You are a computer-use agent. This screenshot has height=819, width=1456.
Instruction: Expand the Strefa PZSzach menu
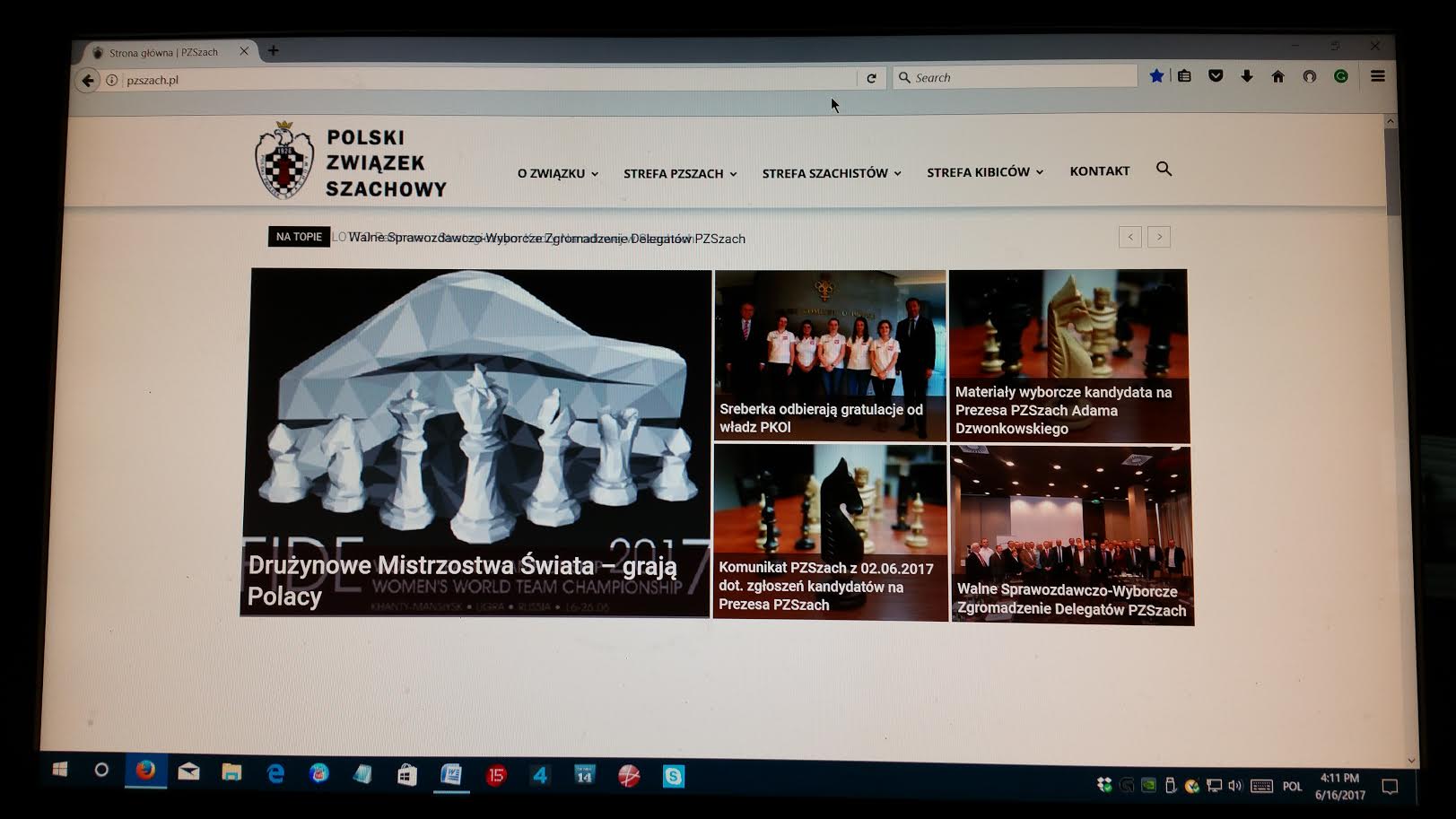pos(680,173)
